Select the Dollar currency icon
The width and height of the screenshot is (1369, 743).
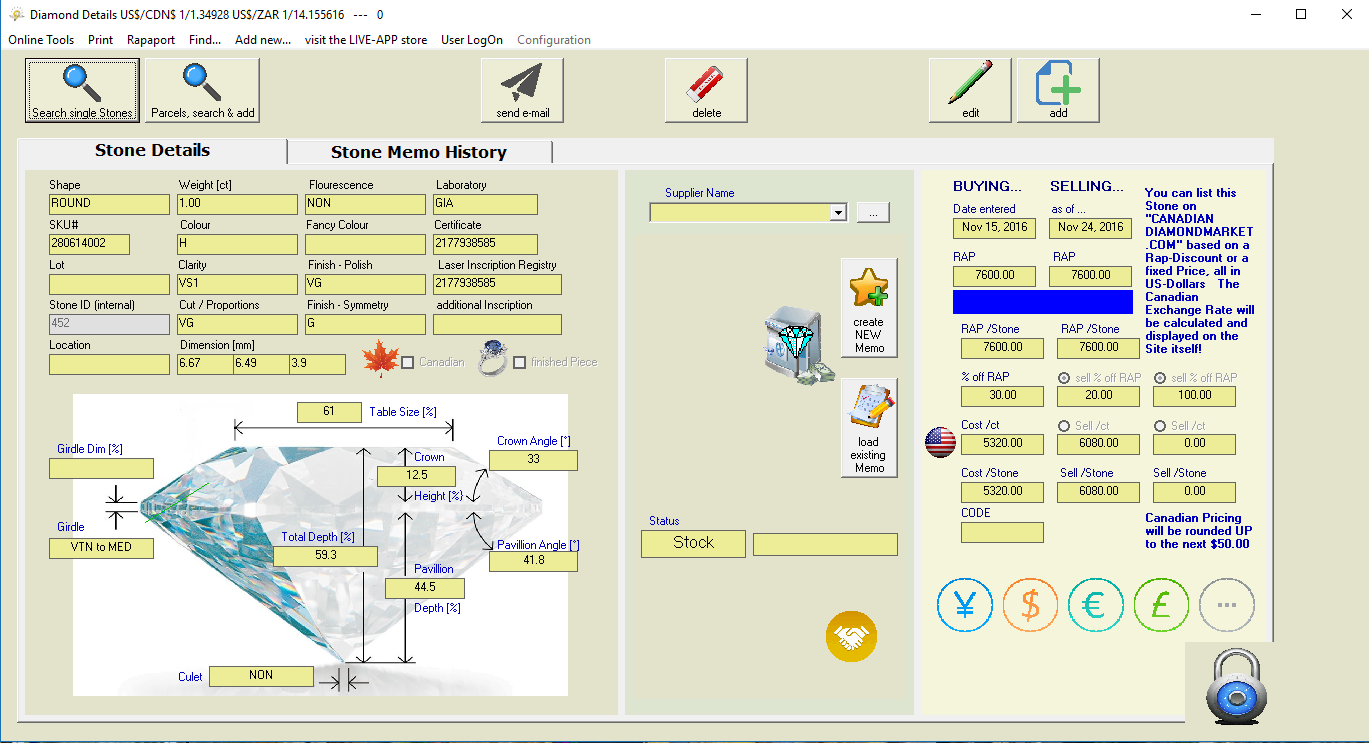point(1030,605)
